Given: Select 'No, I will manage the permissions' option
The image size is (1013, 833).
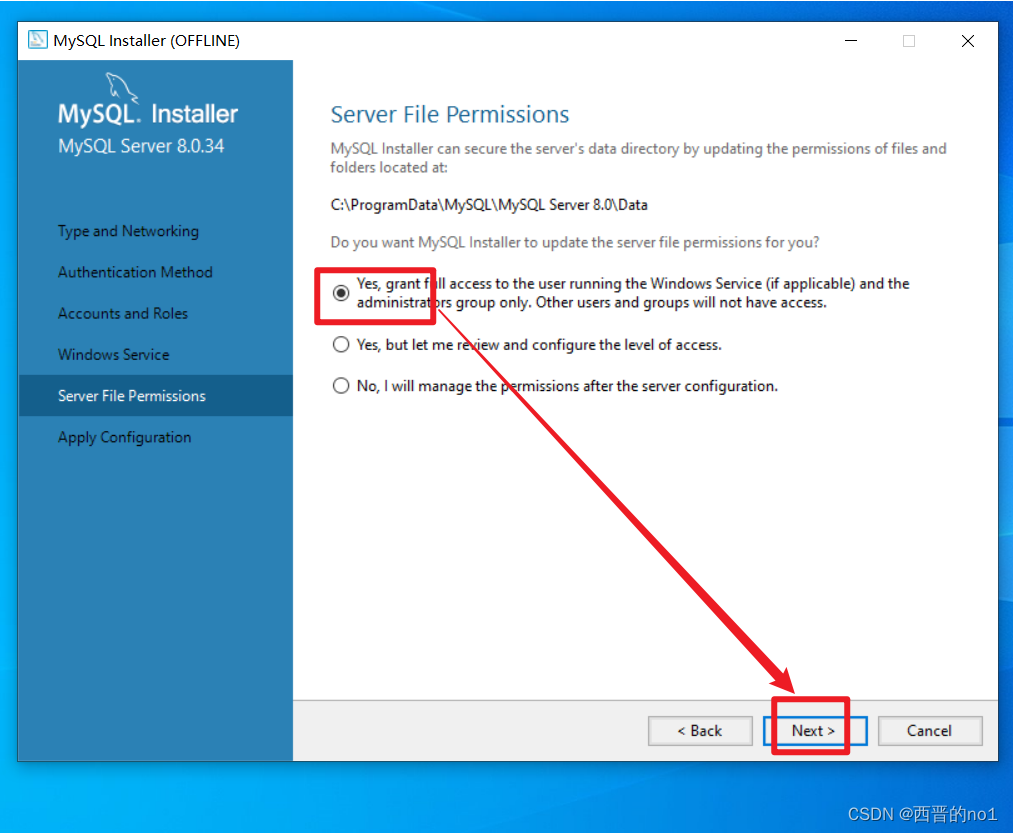Looking at the screenshot, I should pyautogui.click(x=341, y=386).
